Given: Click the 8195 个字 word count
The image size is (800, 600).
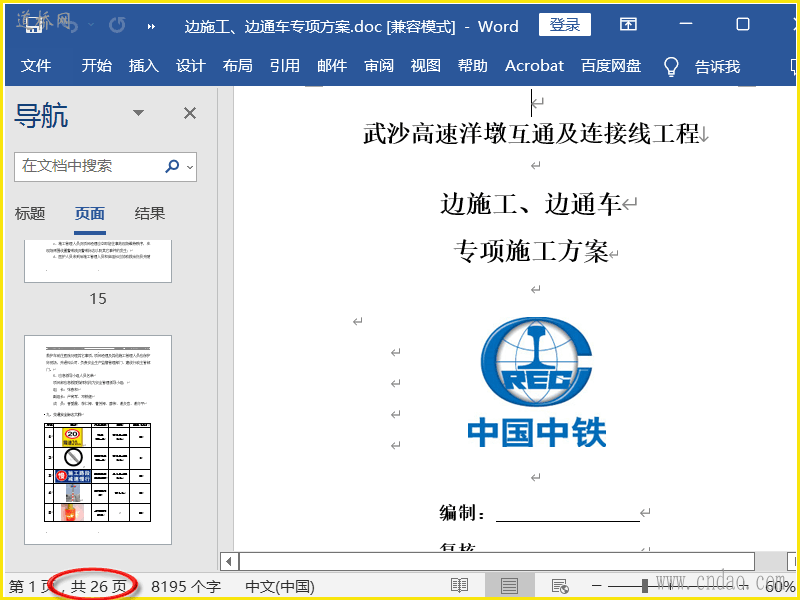Looking at the screenshot, I should click(186, 587).
